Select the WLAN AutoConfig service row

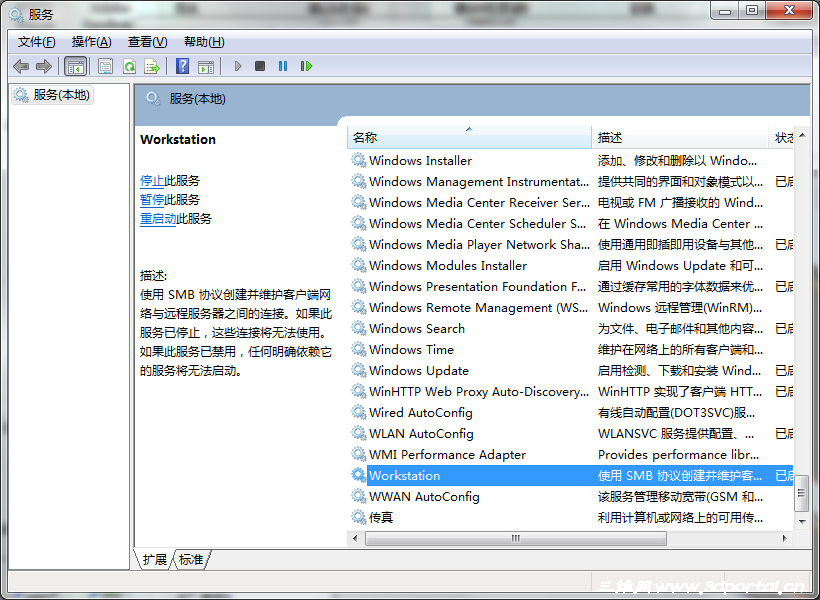click(x=571, y=433)
